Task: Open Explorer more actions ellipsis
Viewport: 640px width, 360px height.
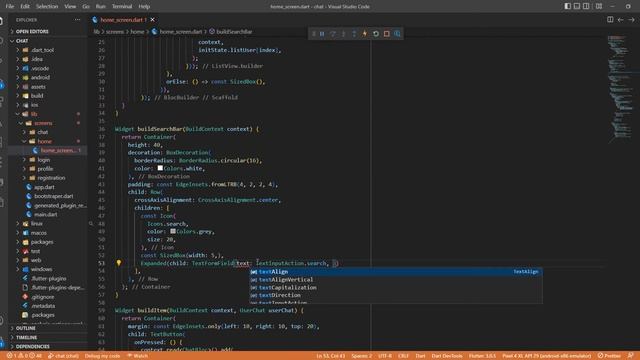Action: tap(77, 20)
